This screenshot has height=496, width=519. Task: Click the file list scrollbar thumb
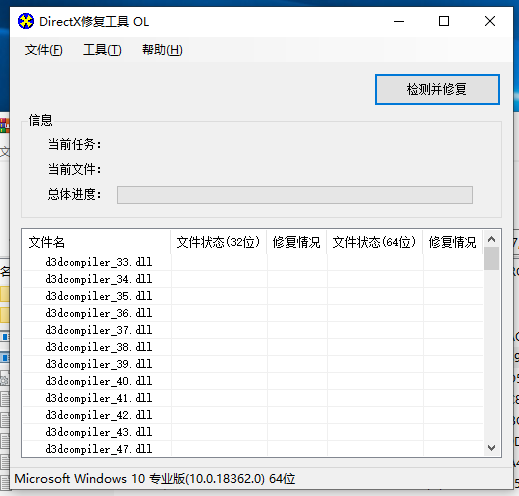(491, 259)
